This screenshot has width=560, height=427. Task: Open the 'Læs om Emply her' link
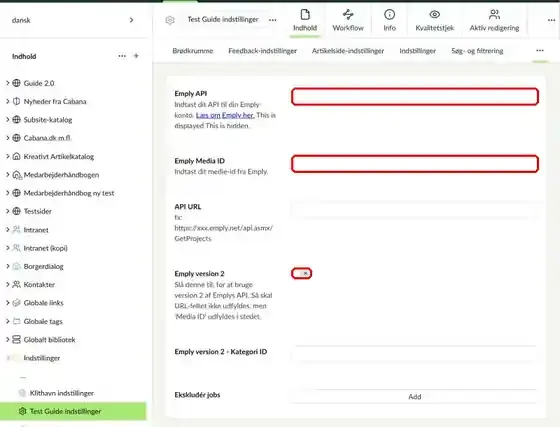225,115
